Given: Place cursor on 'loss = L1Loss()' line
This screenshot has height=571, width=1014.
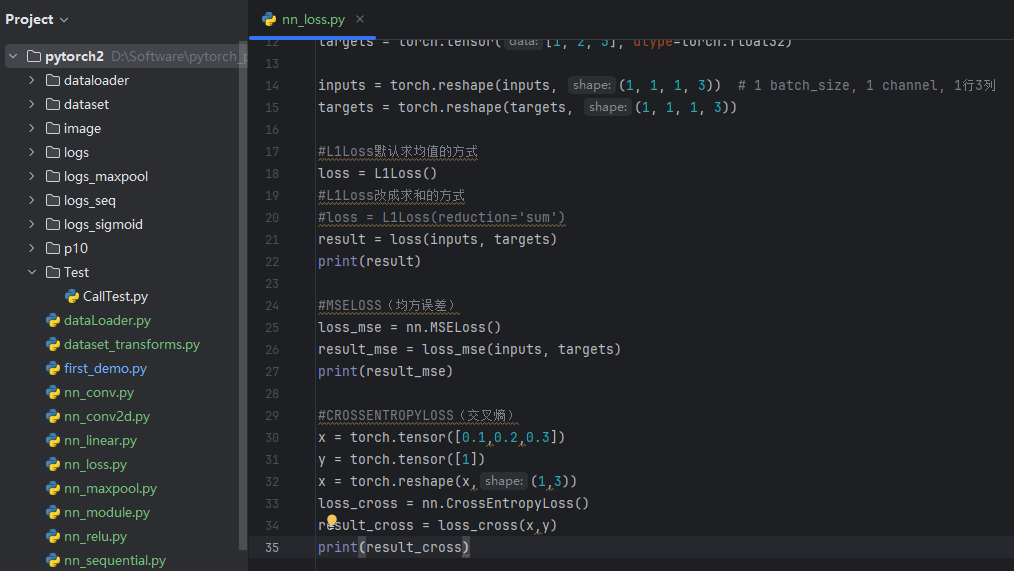Looking at the screenshot, I should [x=378, y=173].
